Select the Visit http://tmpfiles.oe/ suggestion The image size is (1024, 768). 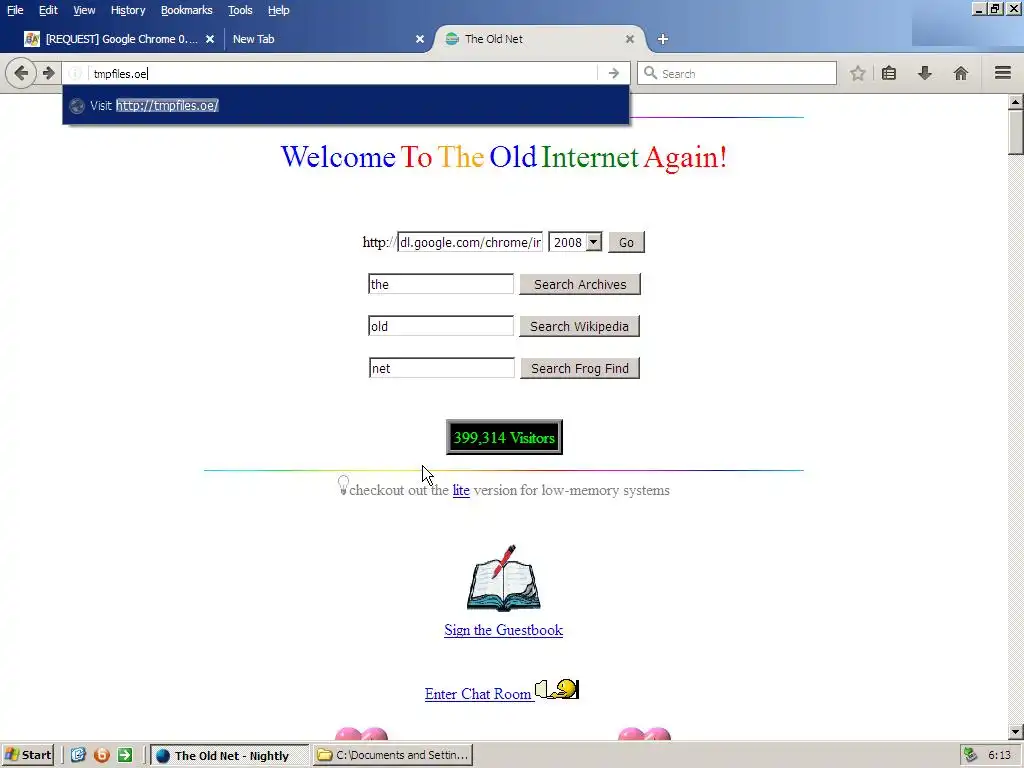point(346,106)
